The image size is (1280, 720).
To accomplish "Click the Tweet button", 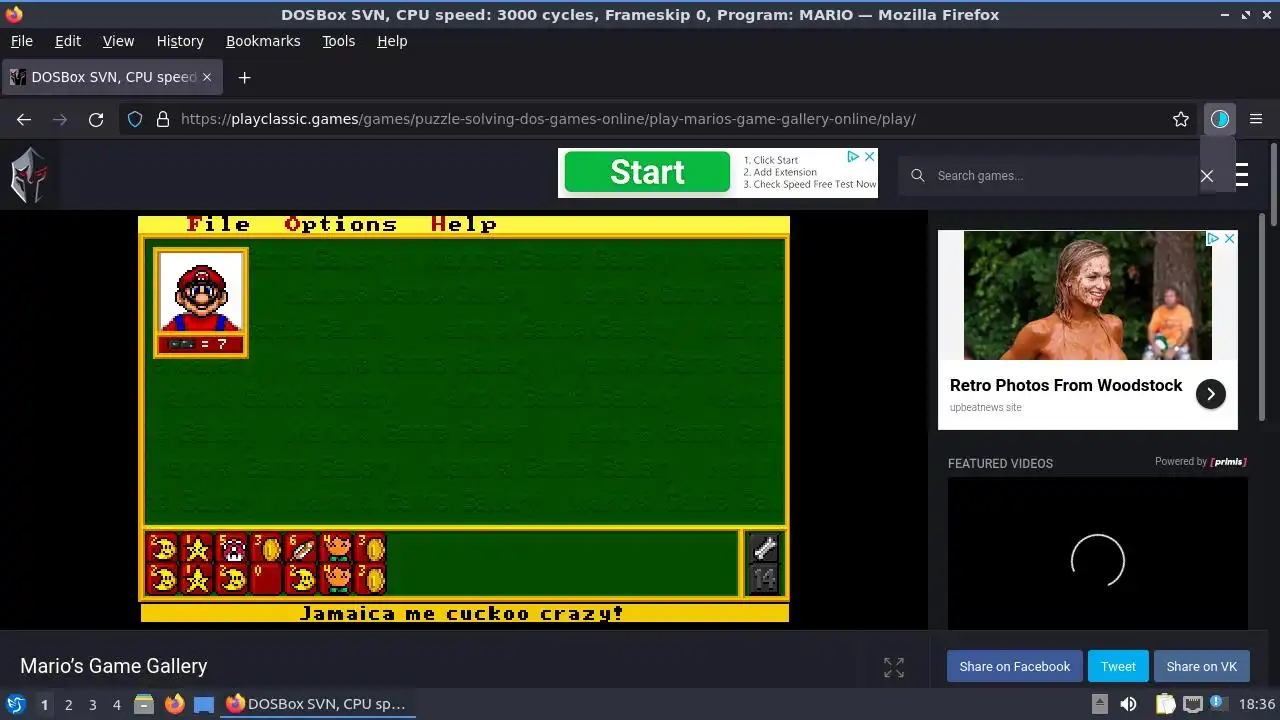I will [x=1118, y=666].
